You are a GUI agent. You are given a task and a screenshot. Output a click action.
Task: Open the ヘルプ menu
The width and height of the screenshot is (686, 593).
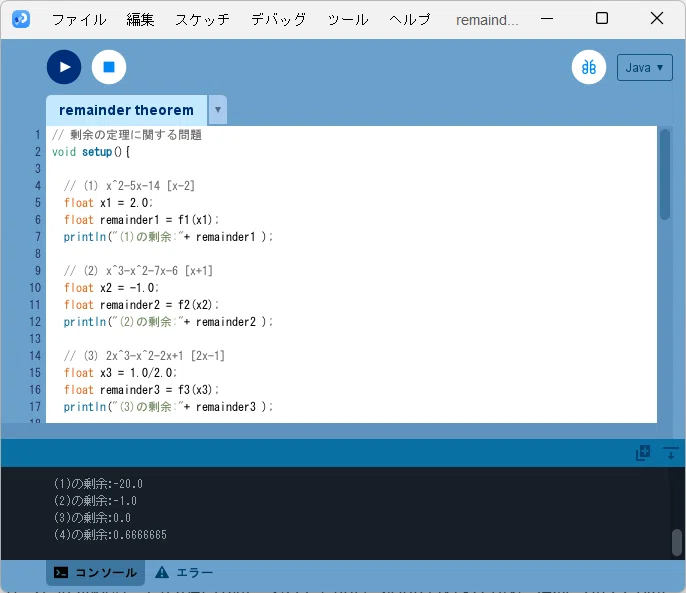click(410, 20)
